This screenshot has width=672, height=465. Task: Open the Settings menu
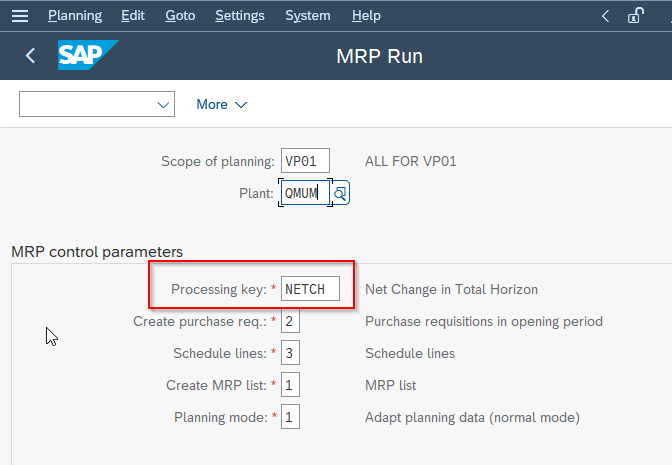click(x=240, y=16)
